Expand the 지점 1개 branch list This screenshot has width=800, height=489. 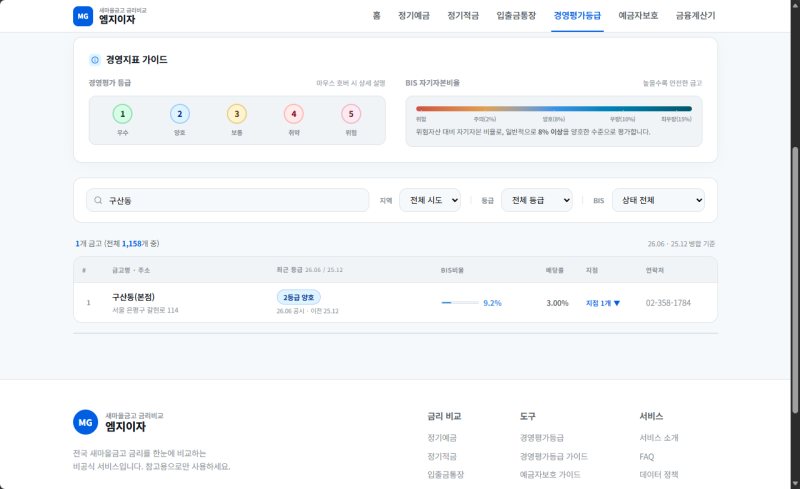(603, 303)
